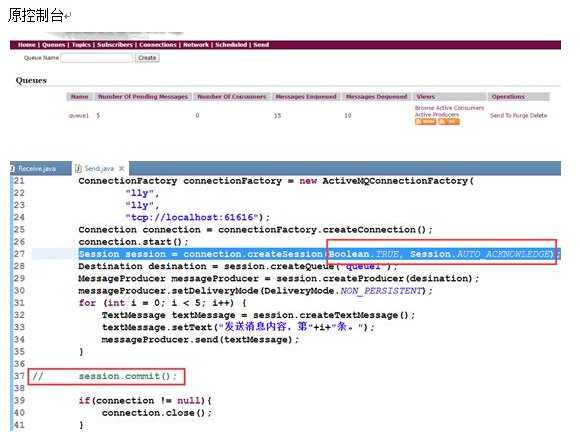Viewport: 580px width, 441px height.
Task: Open the Queues menu item
Action: [54, 45]
